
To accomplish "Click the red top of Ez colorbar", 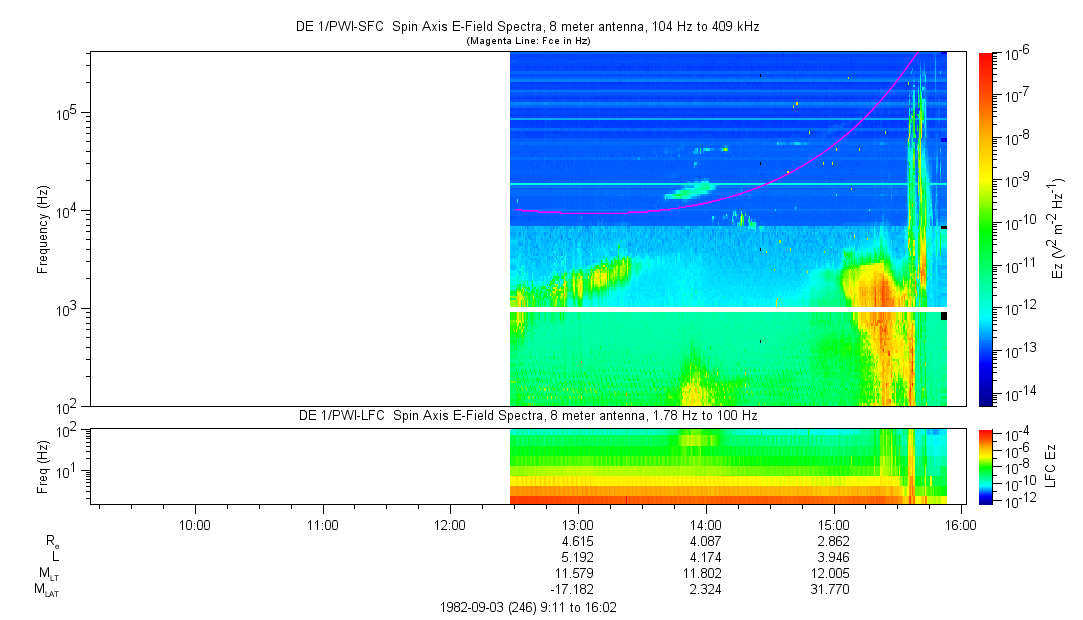I will pyautogui.click(x=986, y=59).
